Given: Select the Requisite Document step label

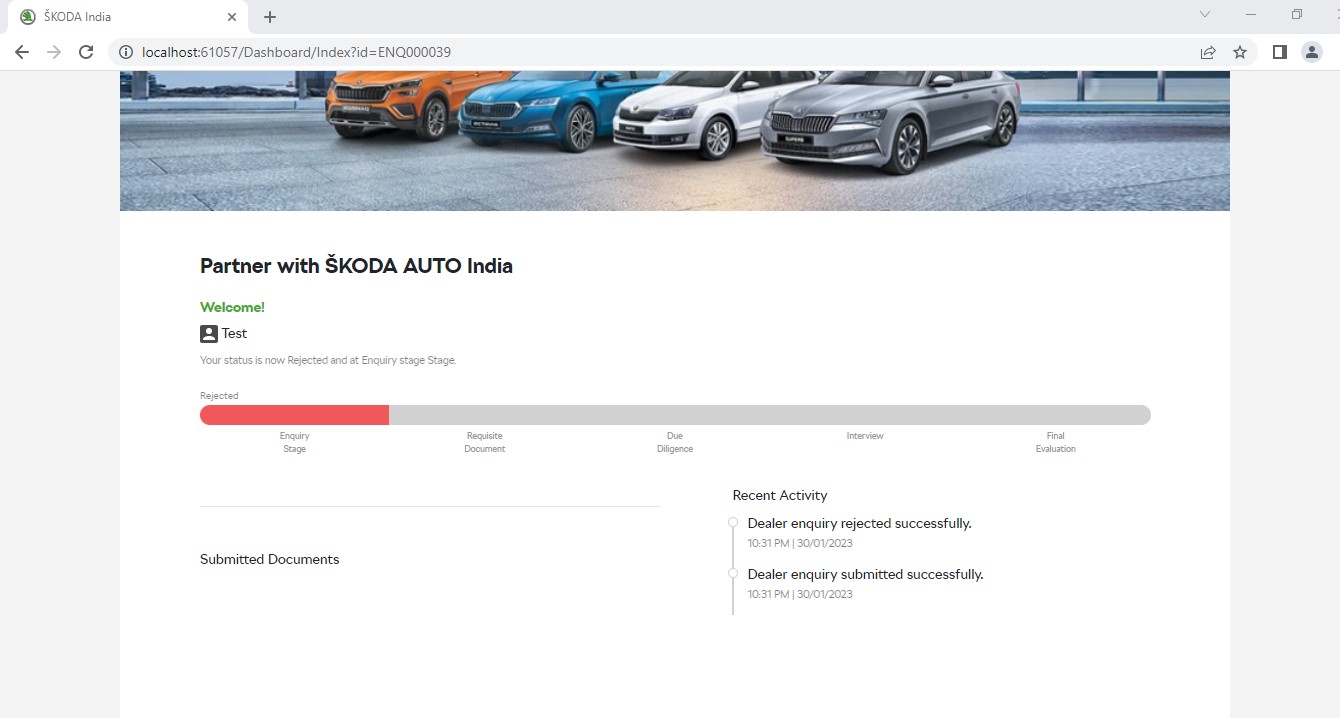Looking at the screenshot, I should tap(485, 442).
